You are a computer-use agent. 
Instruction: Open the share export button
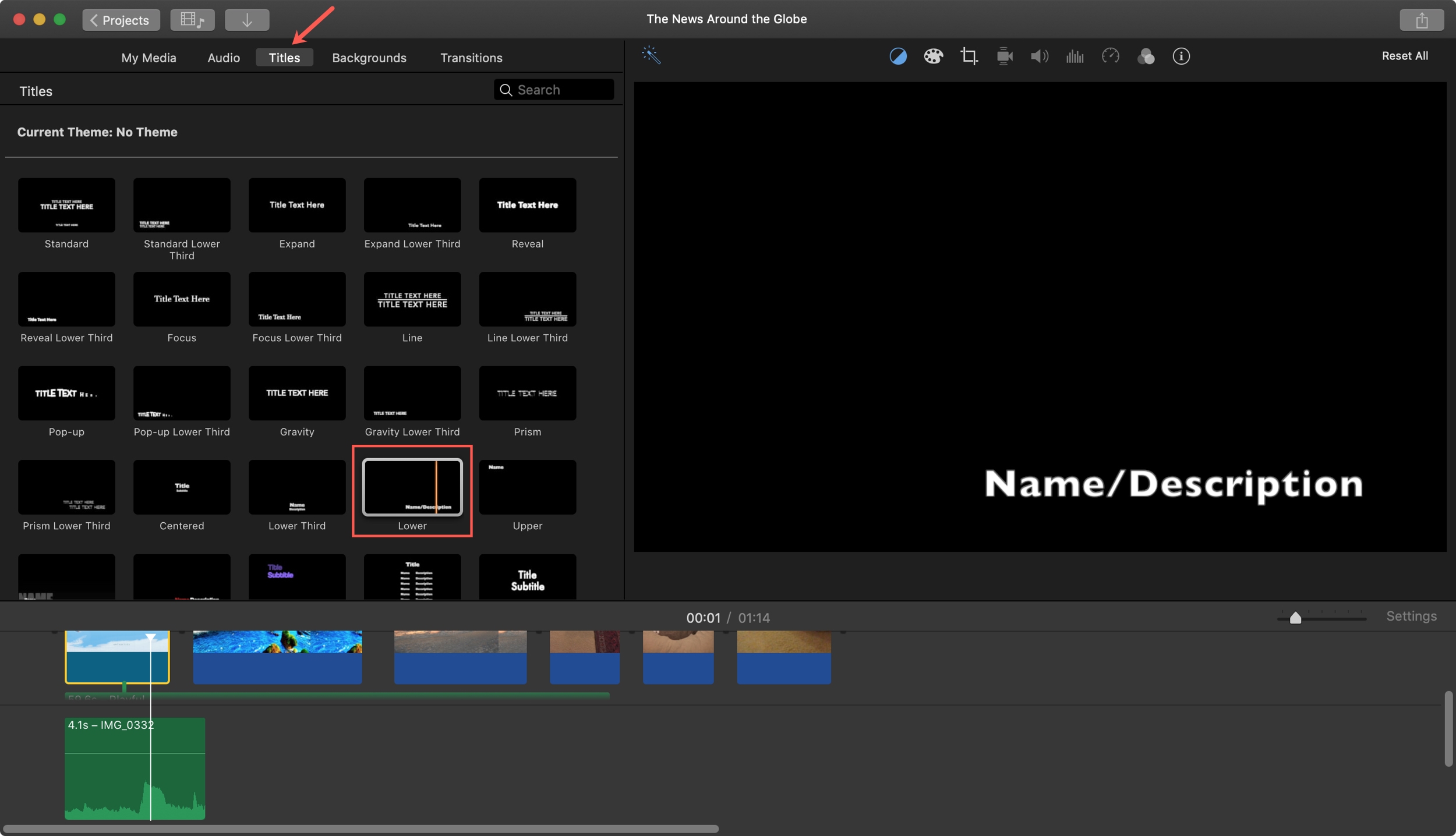click(1421, 20)
